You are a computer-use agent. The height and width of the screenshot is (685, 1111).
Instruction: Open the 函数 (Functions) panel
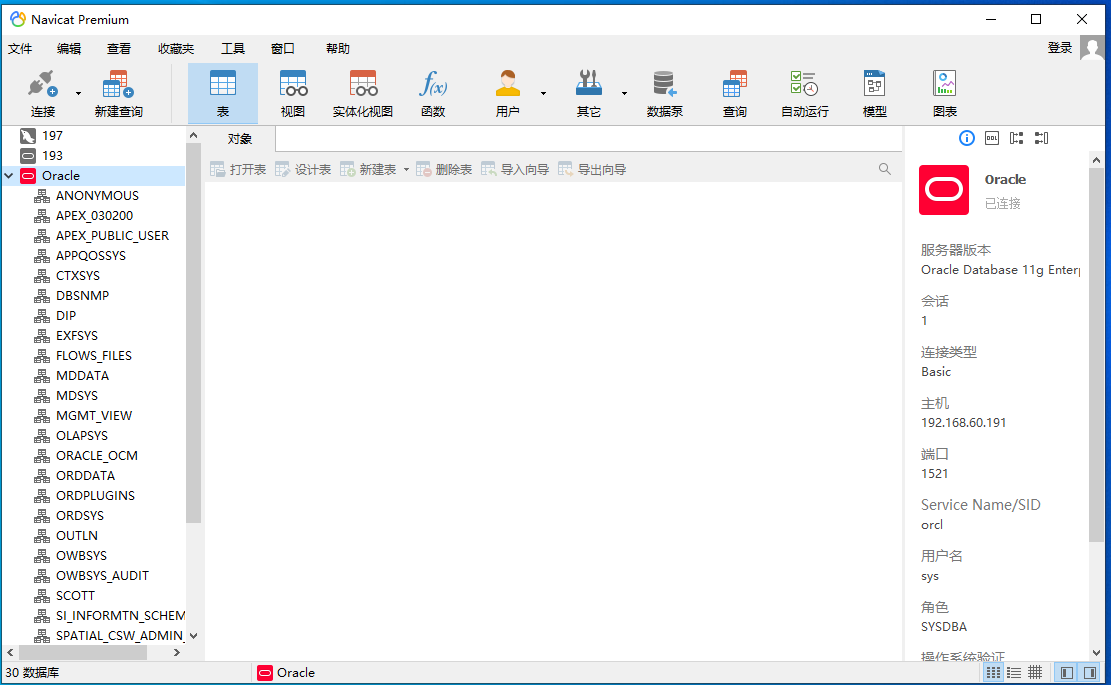pyautogui.click(x=432, y=92)
